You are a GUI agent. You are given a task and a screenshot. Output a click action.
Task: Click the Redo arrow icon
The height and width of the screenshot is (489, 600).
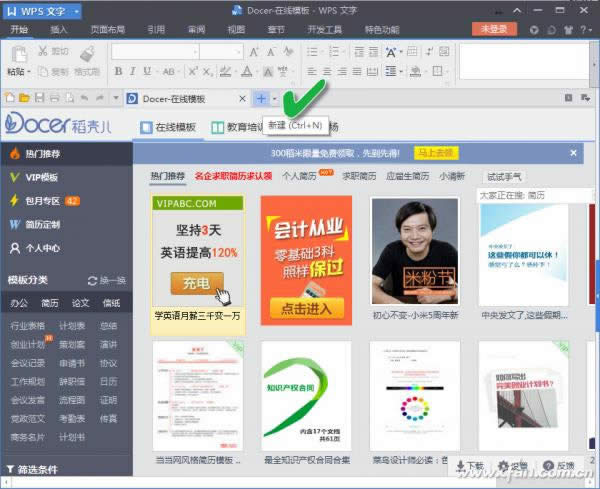point(99,98)
